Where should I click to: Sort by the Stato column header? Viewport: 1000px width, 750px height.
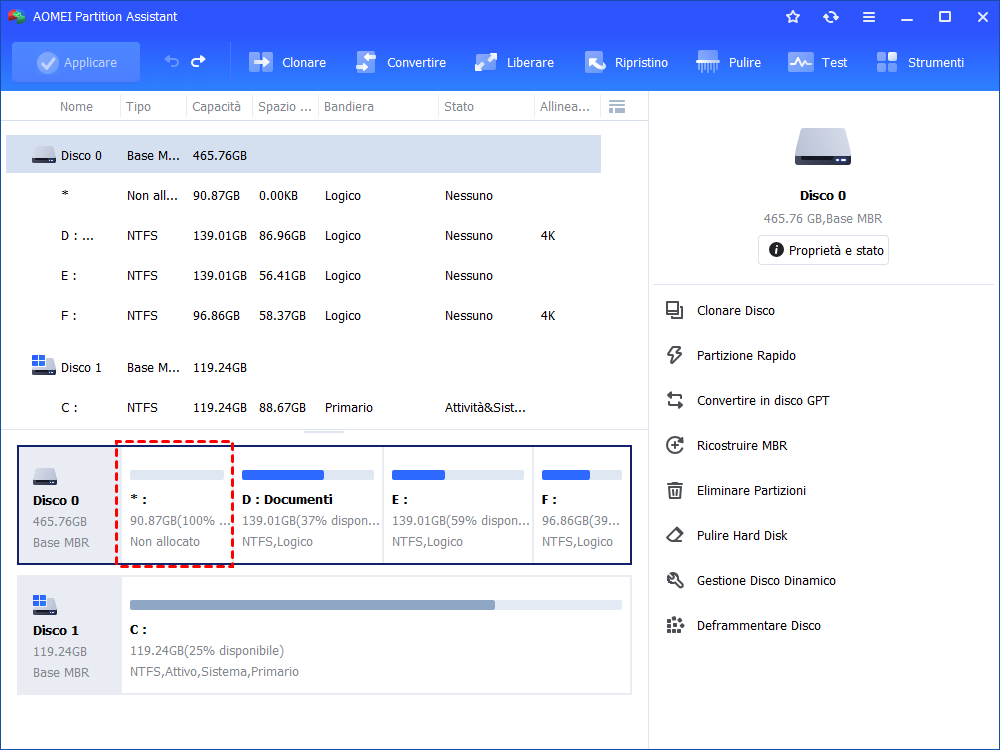coord(459,107)
